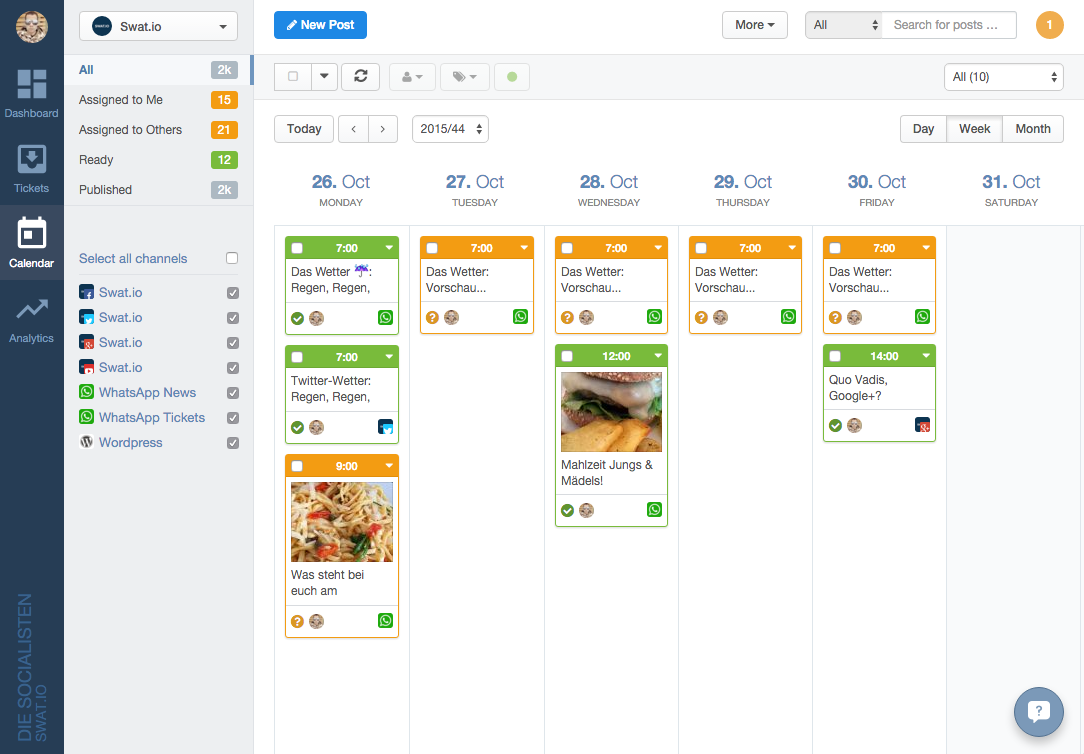
Task: Toggle the Wordpress channel checkbox
Action: point(233,443)
